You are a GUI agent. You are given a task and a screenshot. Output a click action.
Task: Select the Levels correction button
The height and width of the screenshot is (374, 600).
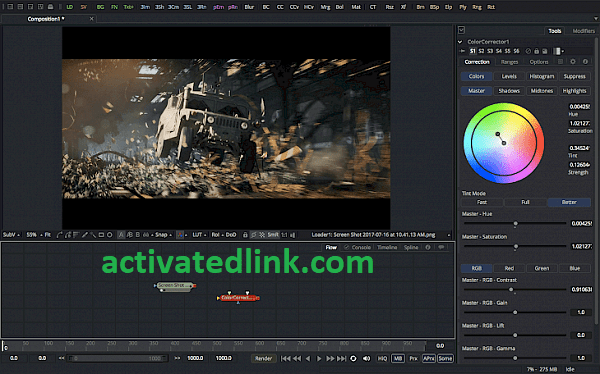pos(509,76)
